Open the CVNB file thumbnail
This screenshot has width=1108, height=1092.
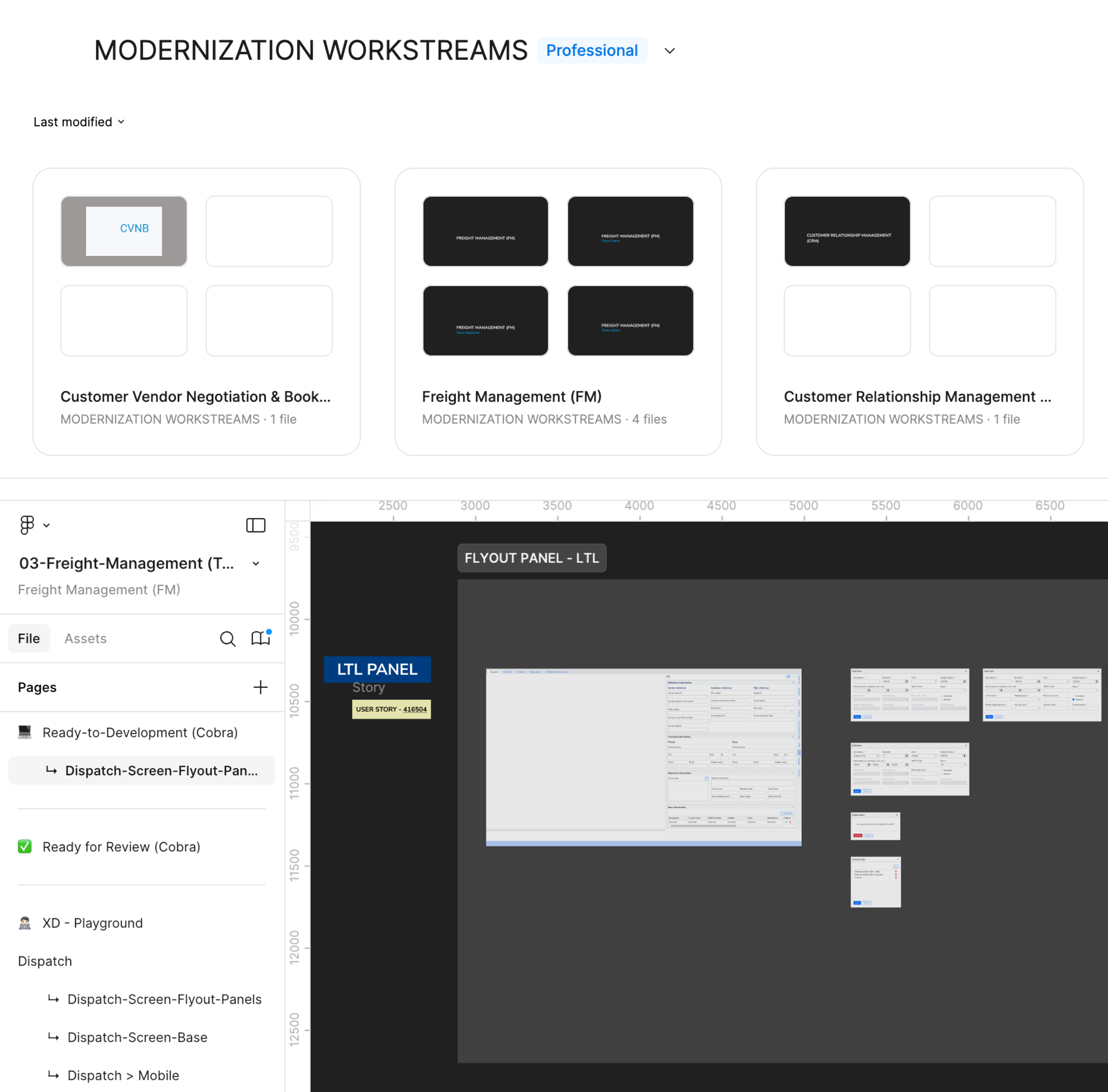[124, 231]
